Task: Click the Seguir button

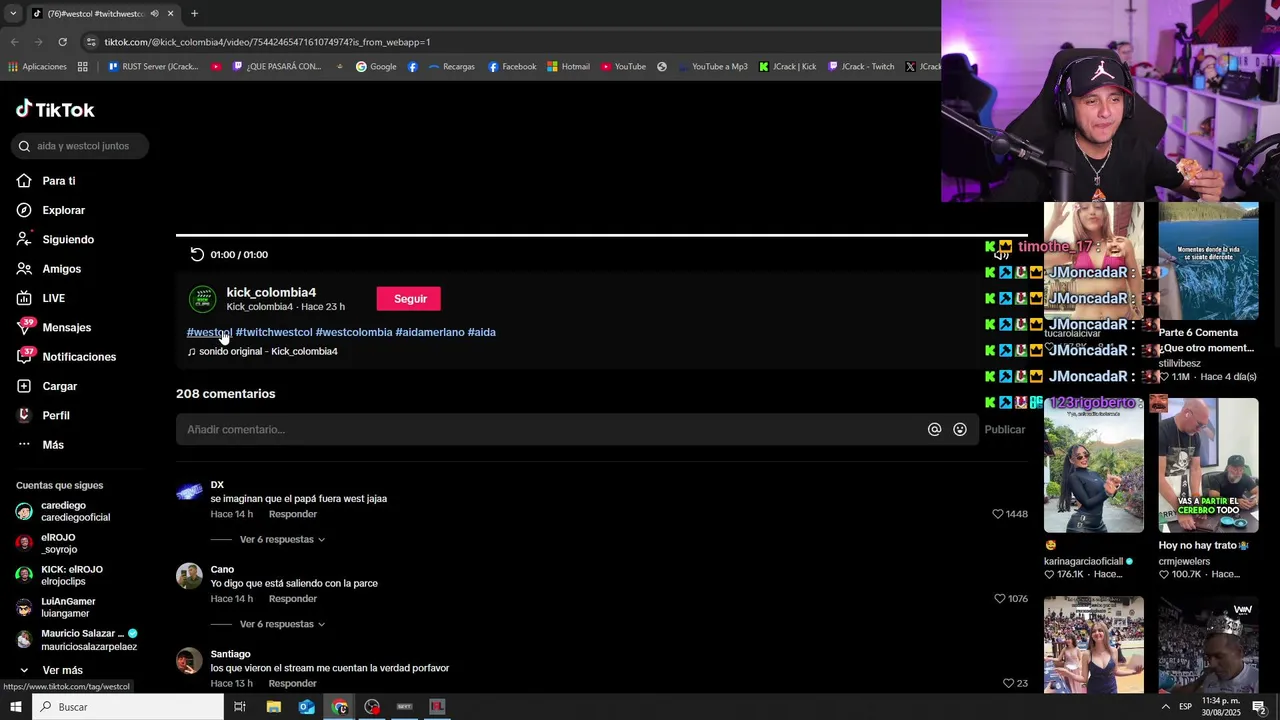Action: pyautogui.click(x=409, y=299)
